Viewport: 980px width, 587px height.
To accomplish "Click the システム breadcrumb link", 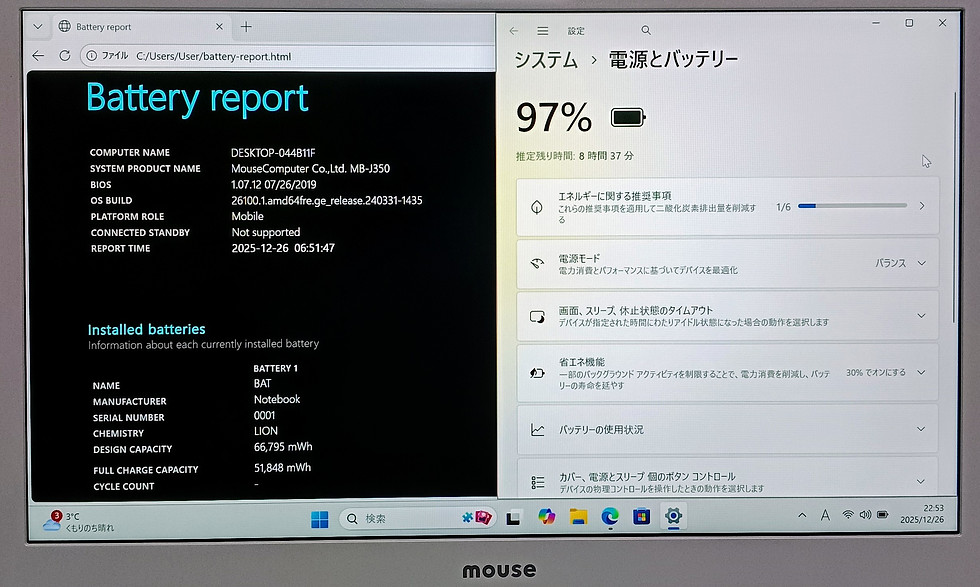I will coord(546,60).
